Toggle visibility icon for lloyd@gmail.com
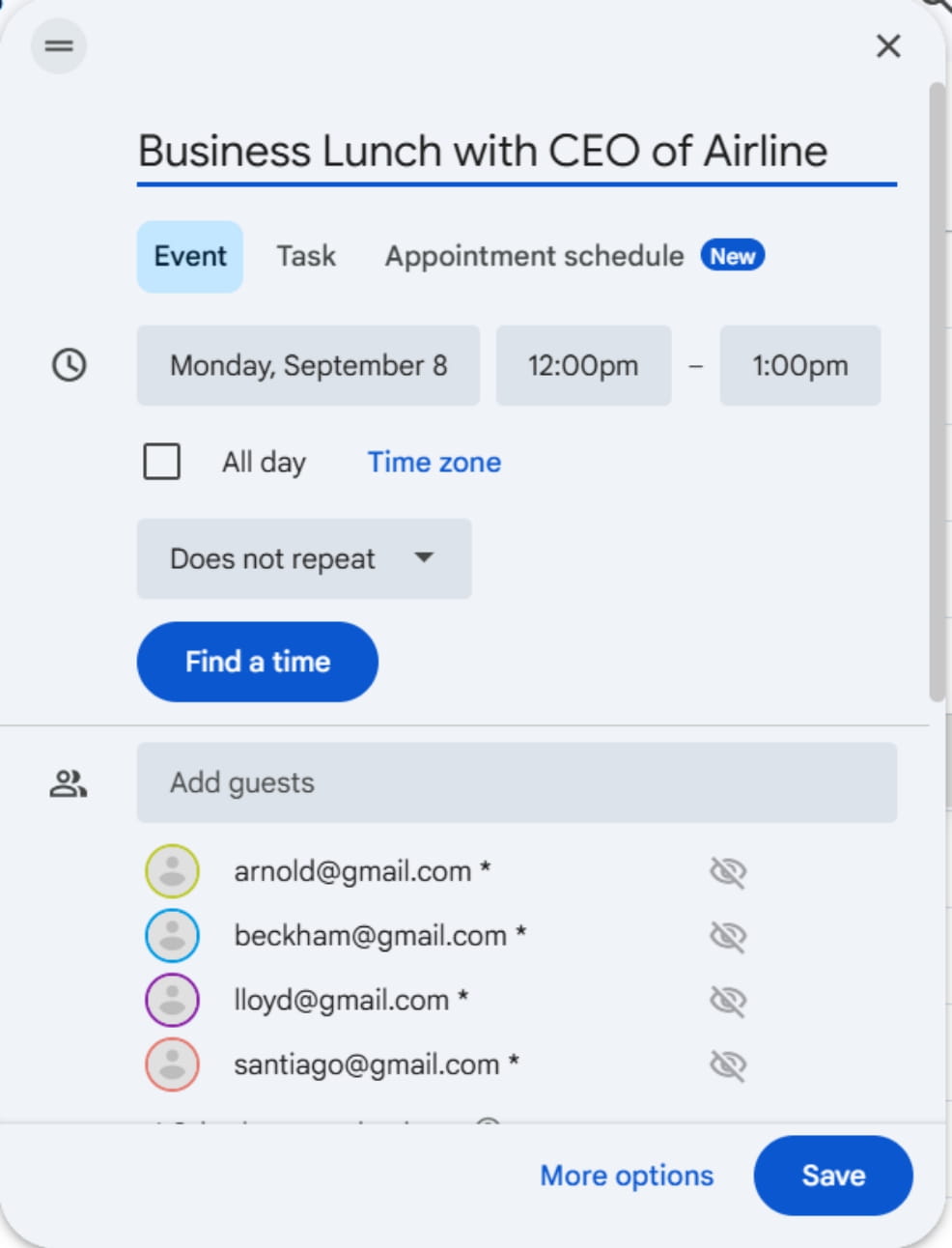The width and height of the screenshot is (952, 1248). (x=728, y=1001)
